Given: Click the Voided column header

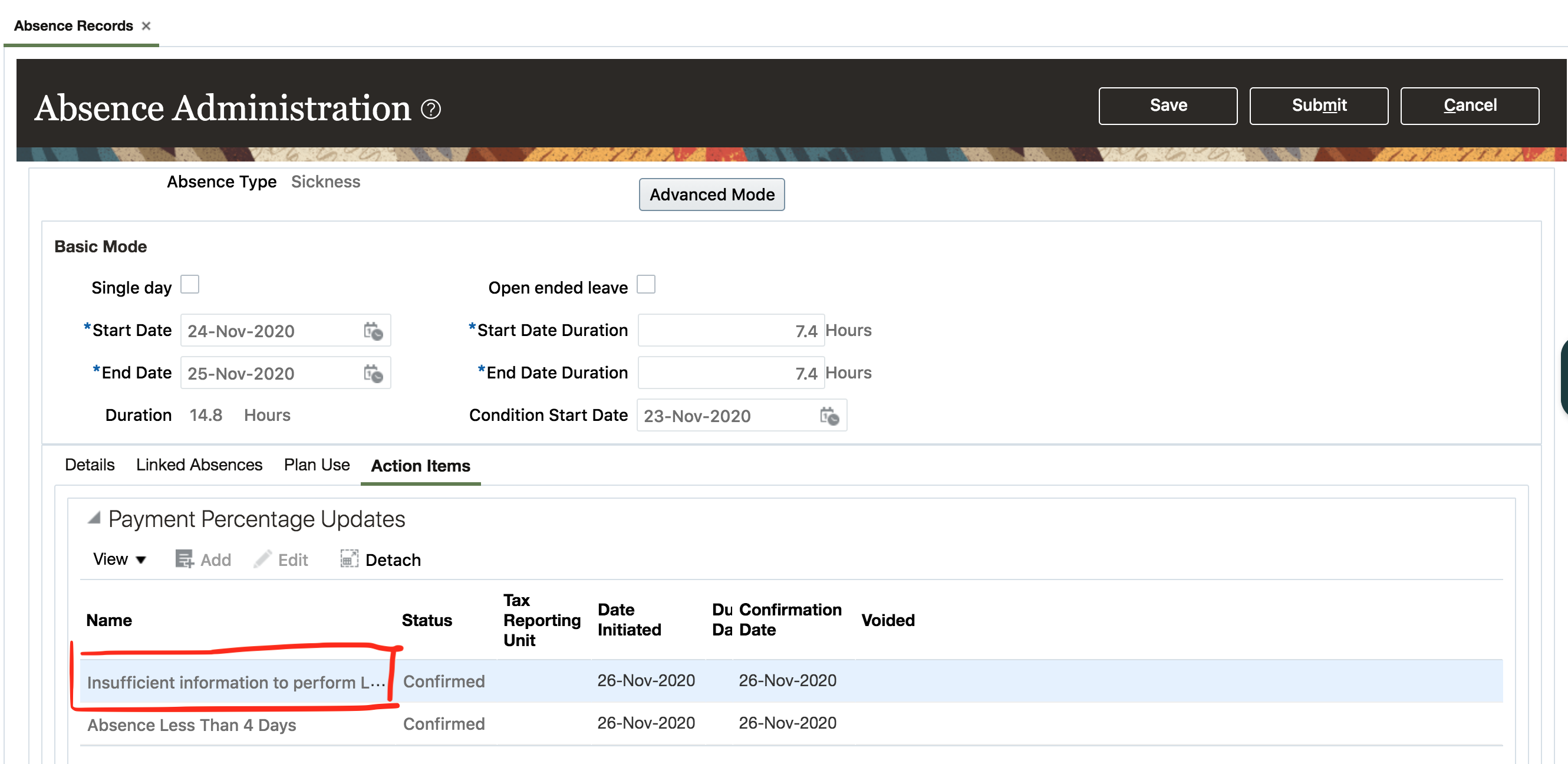Looking at the screenshot, I should (888, 620).
